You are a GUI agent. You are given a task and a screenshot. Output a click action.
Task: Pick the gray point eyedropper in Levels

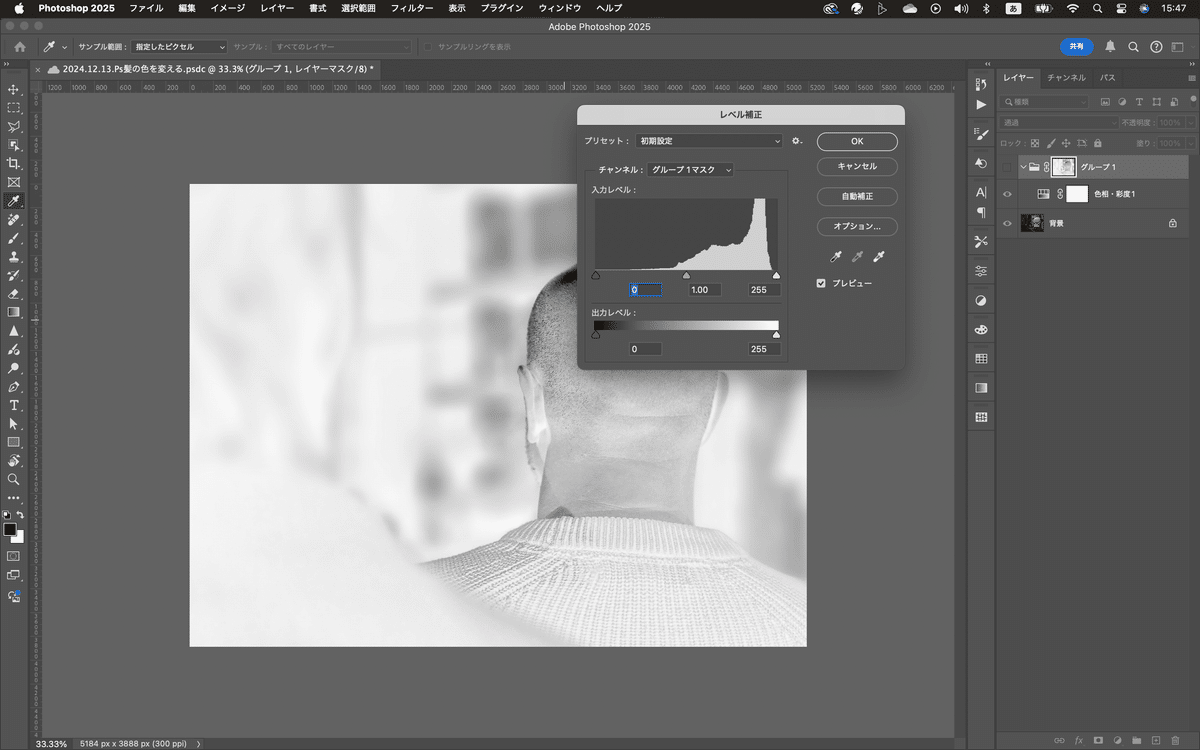[x=857, y=257]
